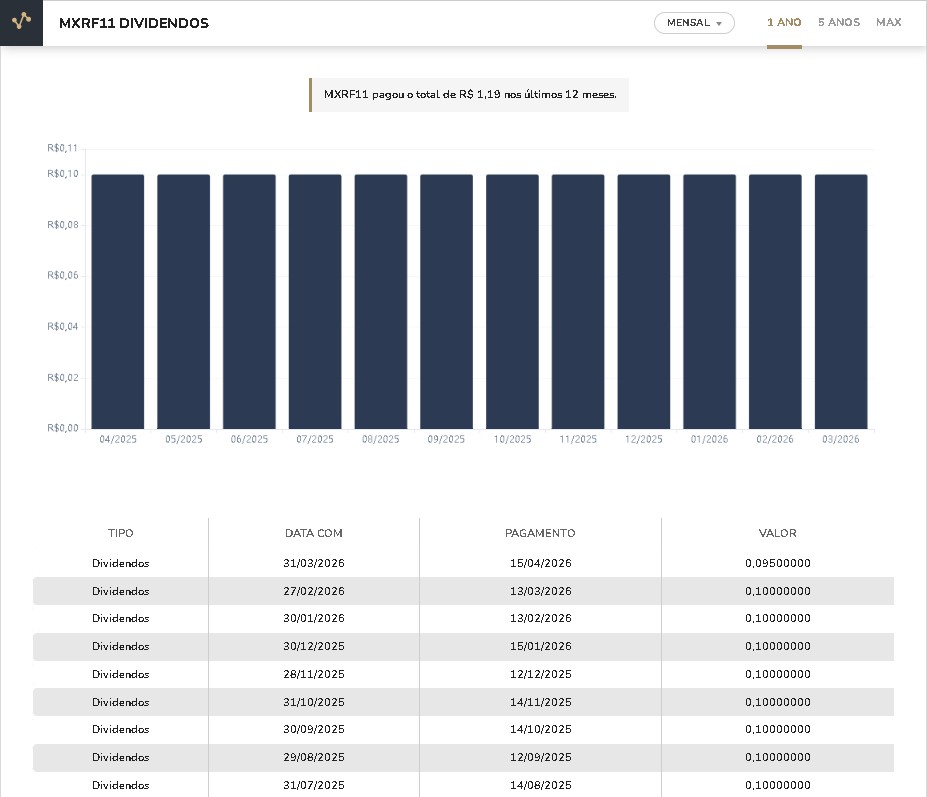Click the DATA COM column header
This screenshot has width=927, height=797.
(314, 533)
